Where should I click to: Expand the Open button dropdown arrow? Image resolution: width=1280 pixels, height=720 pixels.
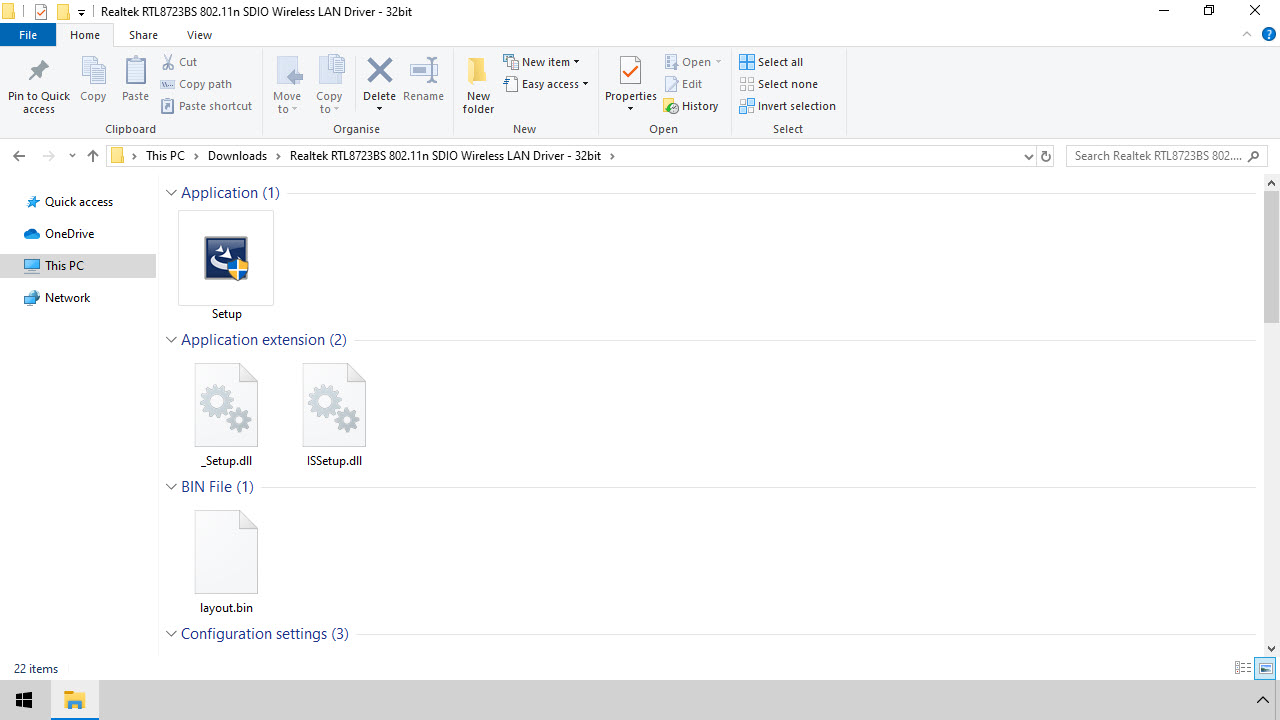pyautogui.click(x=718, y=62)
